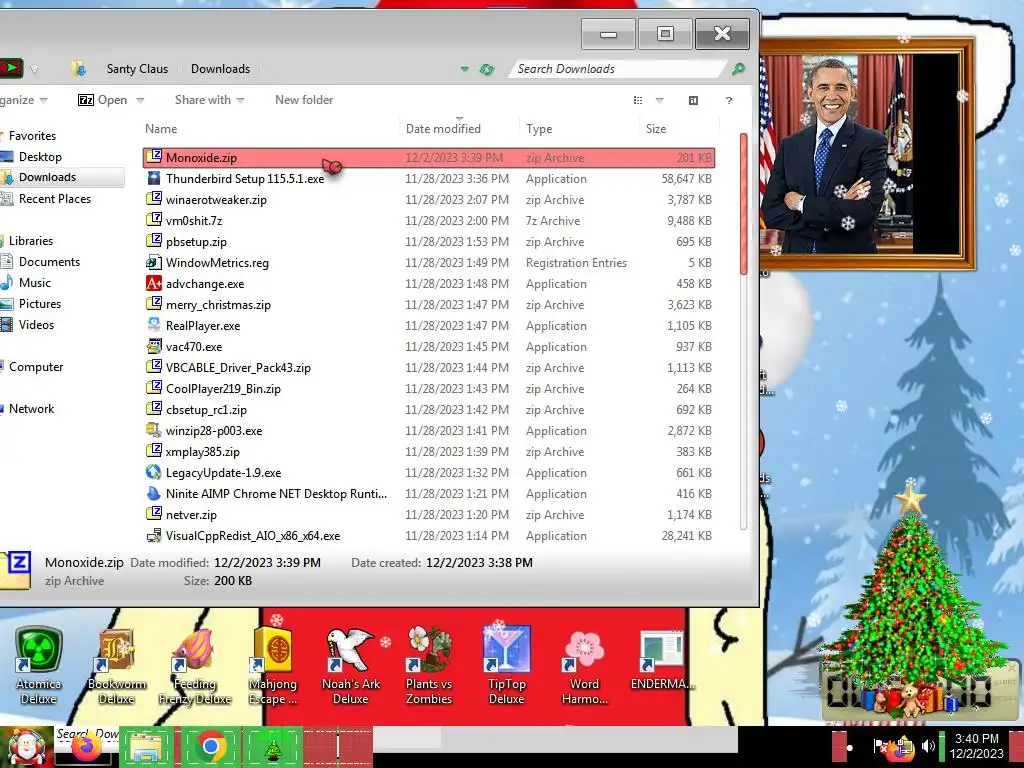Show the preview pane icon
The height and width of the screenshot is (768, 1024).
click(694, 100)
